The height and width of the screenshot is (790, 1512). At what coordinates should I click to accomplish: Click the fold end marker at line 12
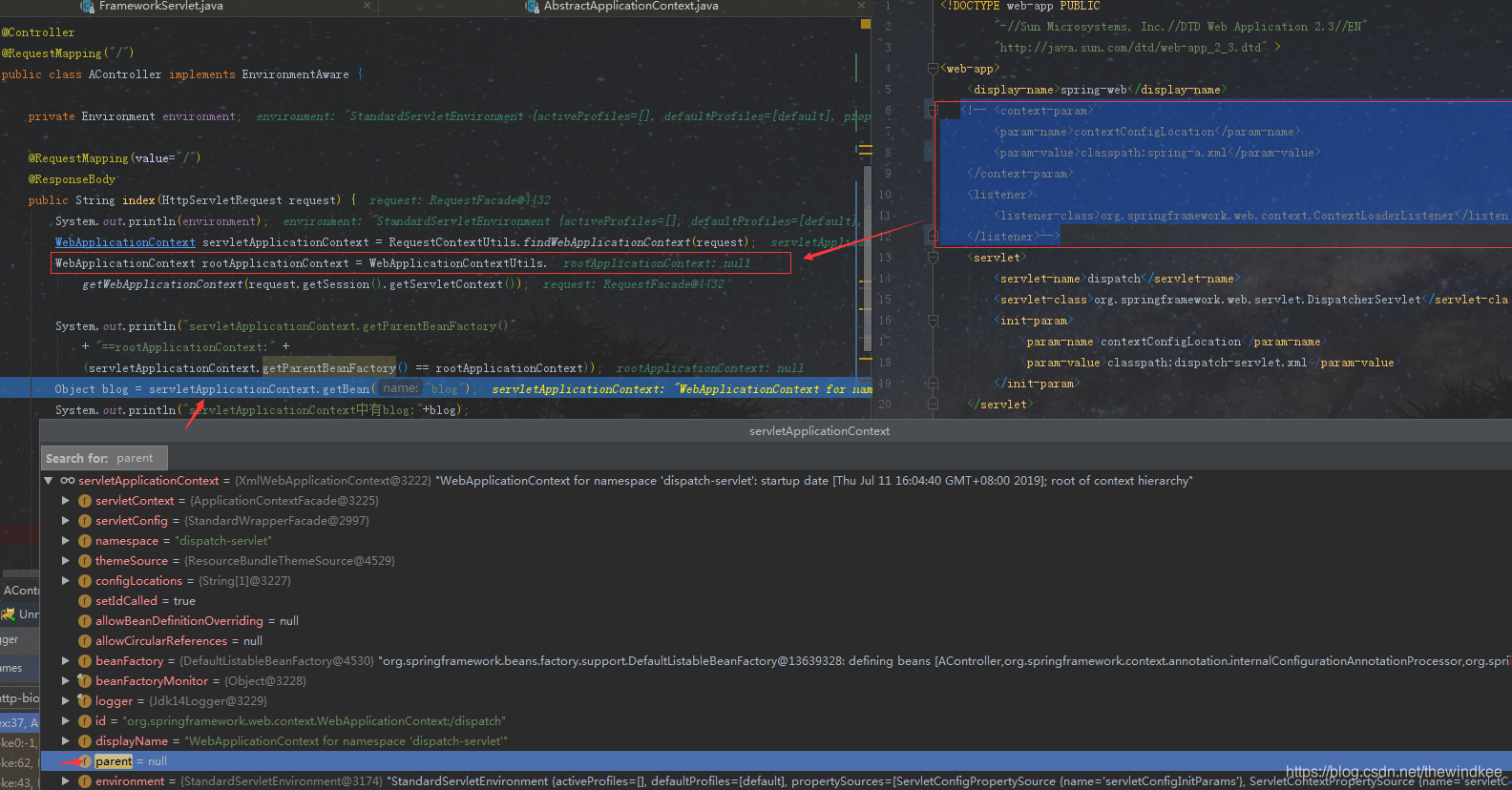(x=933, y=236)
